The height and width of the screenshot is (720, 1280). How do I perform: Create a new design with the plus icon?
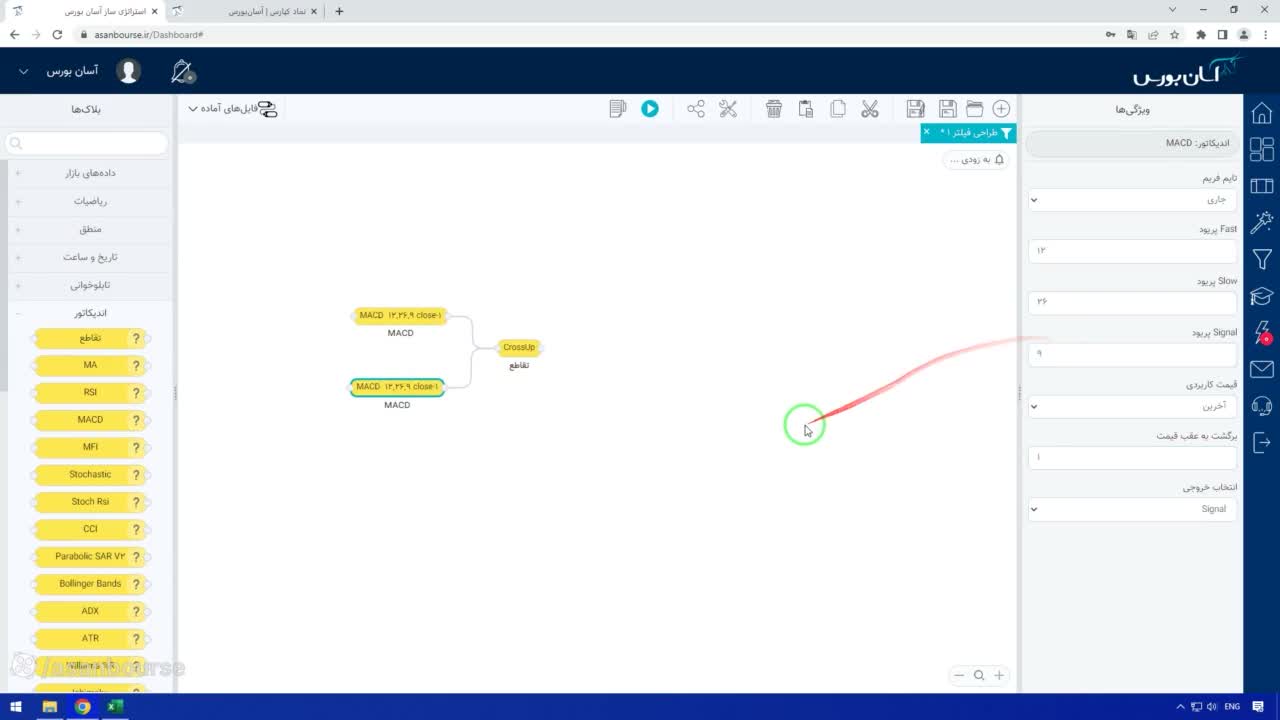(1001, 109)
